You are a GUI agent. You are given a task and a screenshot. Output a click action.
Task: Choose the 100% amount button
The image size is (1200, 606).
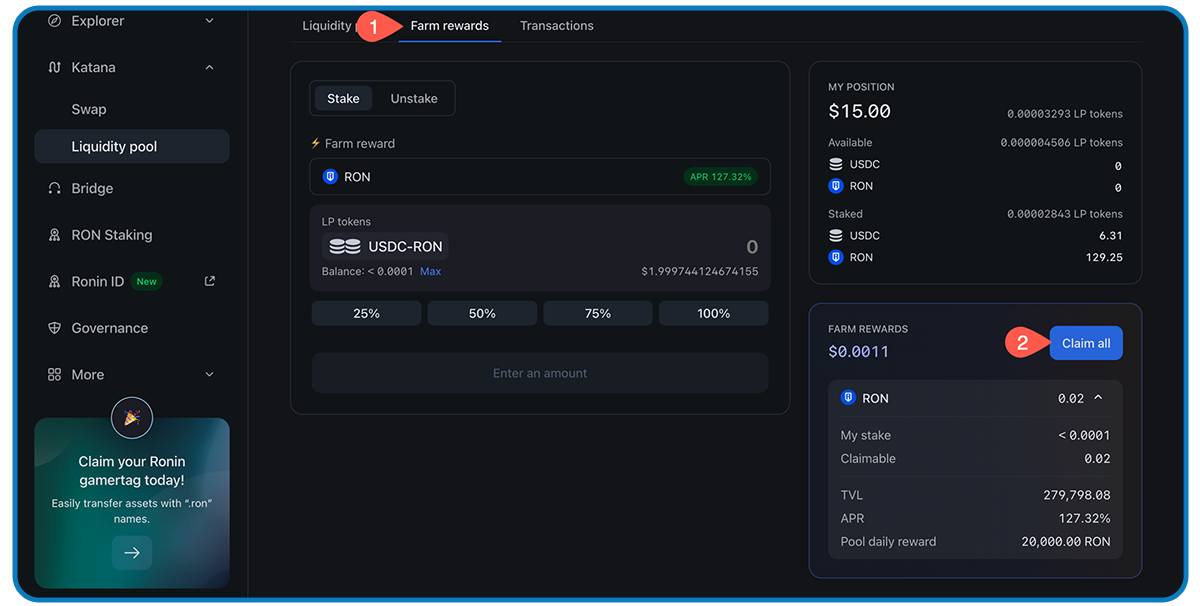pyautogui.click(x=714, y=314)
